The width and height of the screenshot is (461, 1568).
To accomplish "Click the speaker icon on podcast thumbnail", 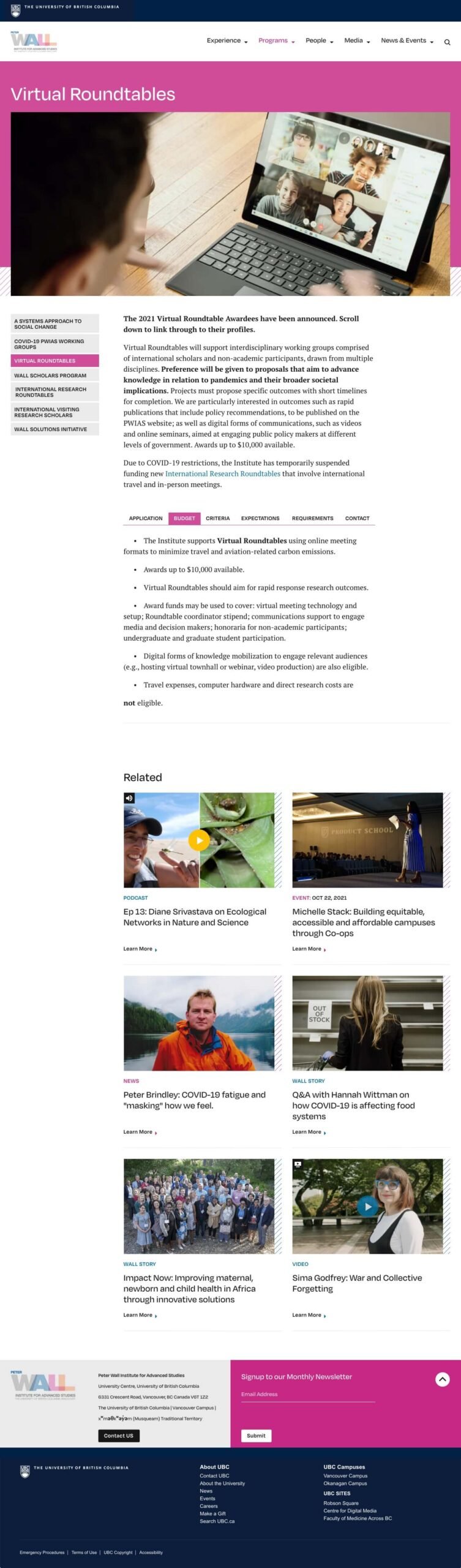I will point(129,797).
